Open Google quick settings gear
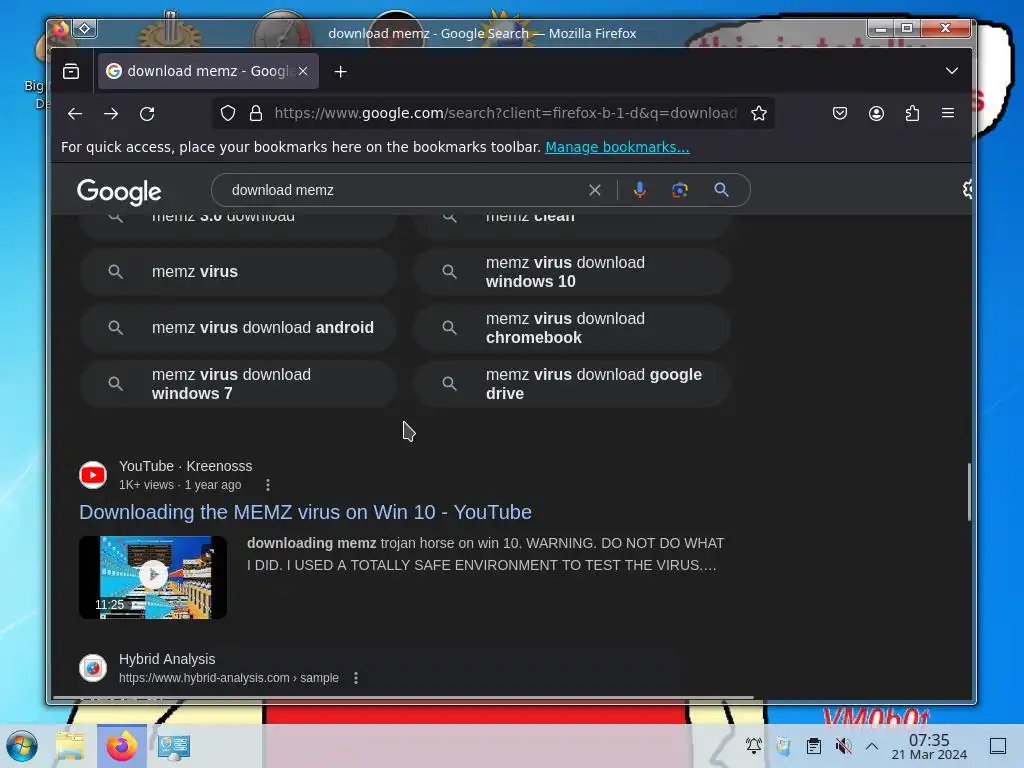This screenshot has height=768, width=1024. tap(967, 189)
